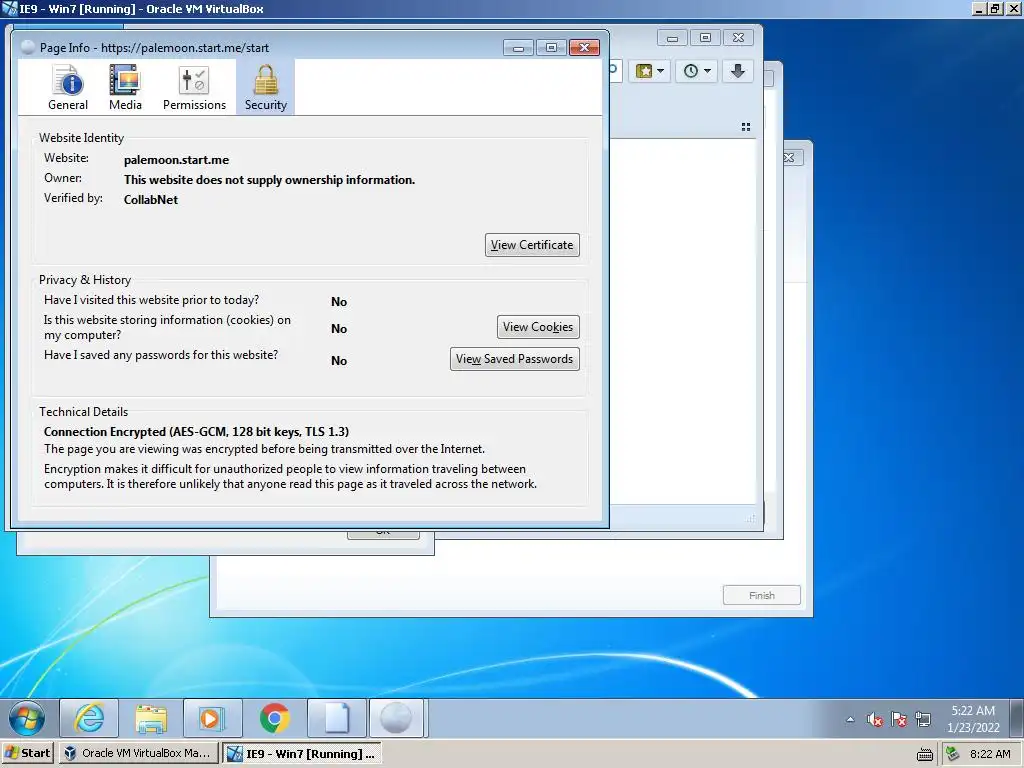Minimize the VirtualBox VM window
Image resolution: width=1024 pixels, height=768 pixels.
click(x=978, y=8)
